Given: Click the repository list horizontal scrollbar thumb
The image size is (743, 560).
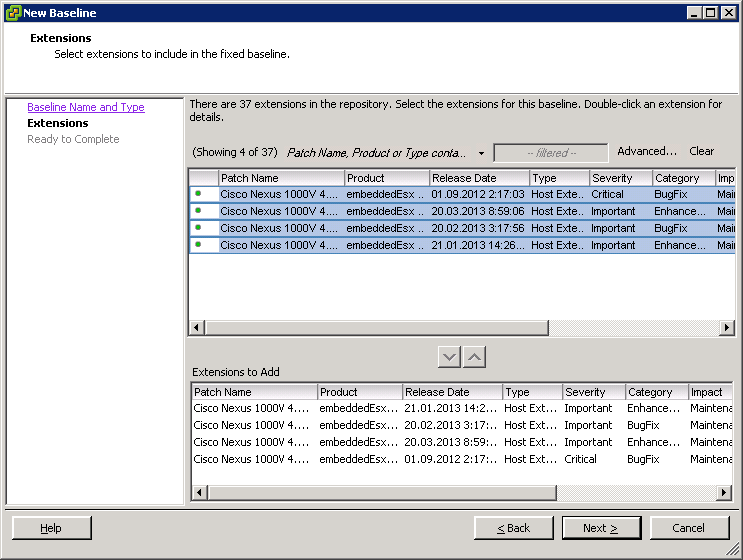Looking at the screenshot, I should (377, 327).
